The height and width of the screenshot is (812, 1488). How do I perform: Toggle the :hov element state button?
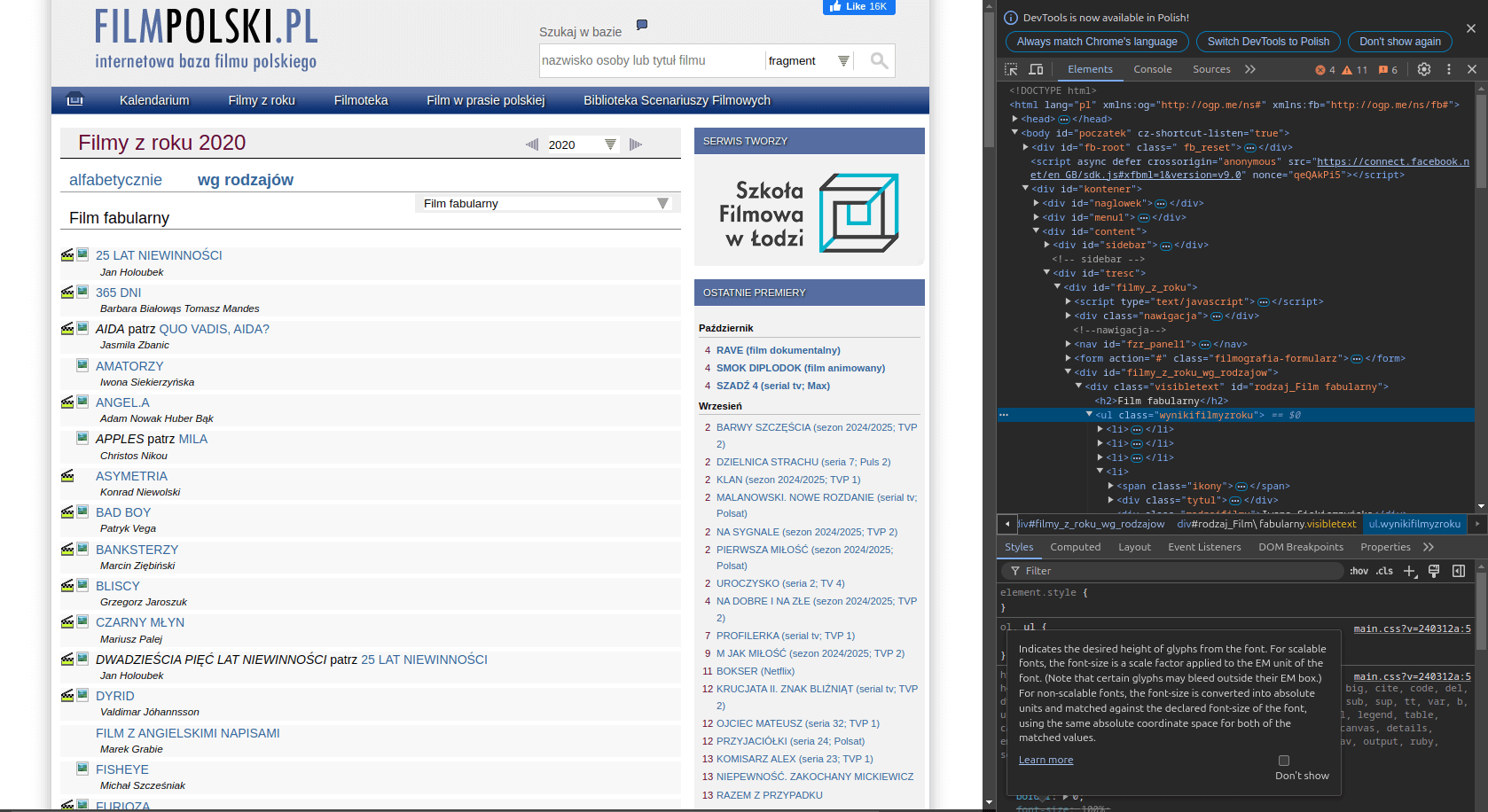[1359, 571]
